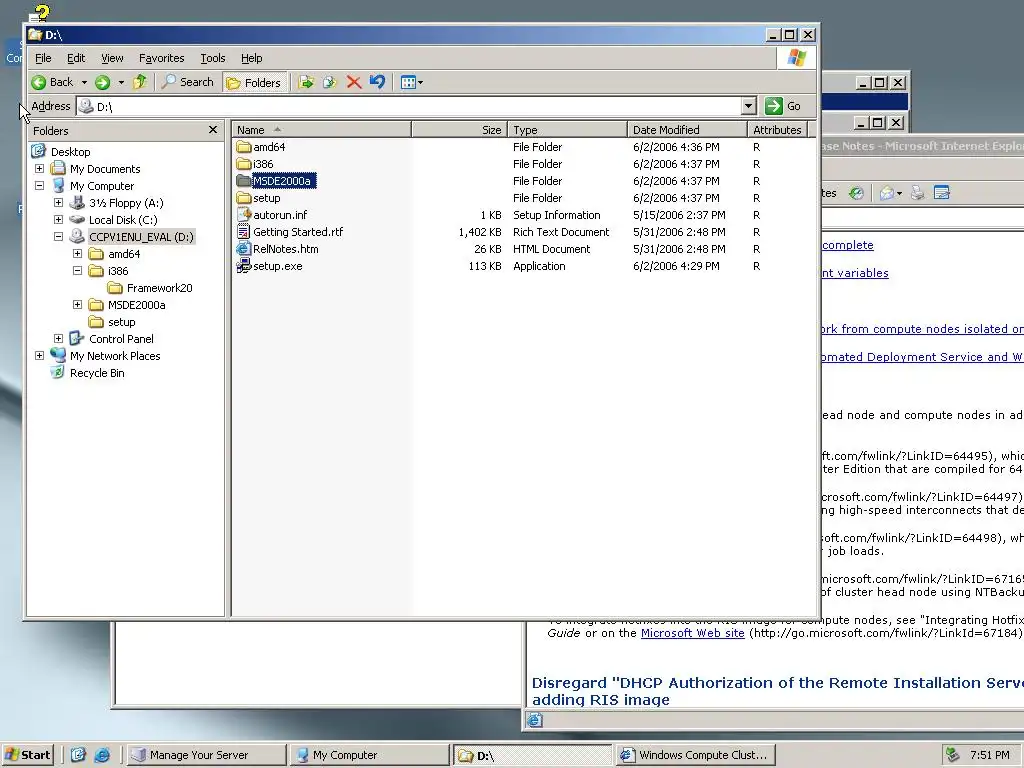The width and height of the screenshot is (1024, 768).
Task: Expand the 3½ Floppy (A:) node
Action: pyautogui.click(x=58, y=202)
